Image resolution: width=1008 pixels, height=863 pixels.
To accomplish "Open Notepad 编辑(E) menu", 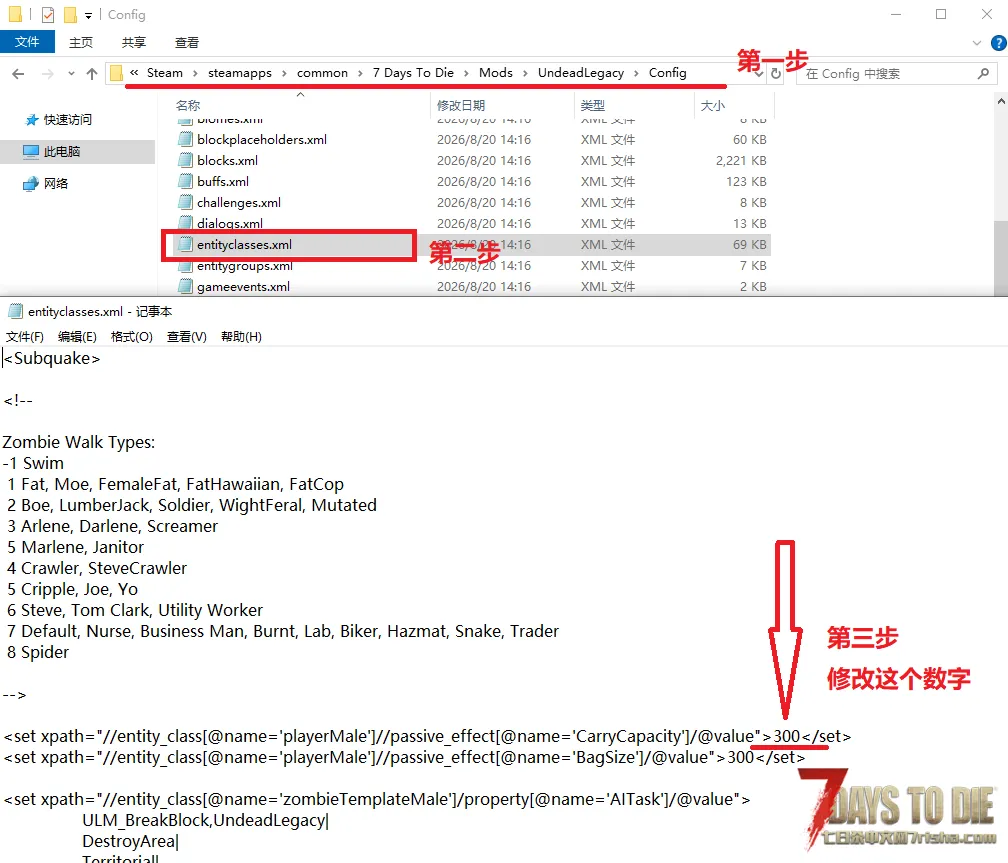I will (77, 336).
